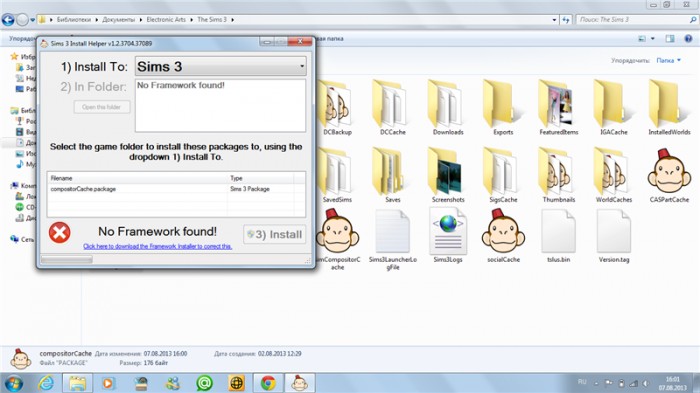This screenshot has width=700, height=393.
Task: Select the socialCache package file
Action: click(x=503, y=236)
